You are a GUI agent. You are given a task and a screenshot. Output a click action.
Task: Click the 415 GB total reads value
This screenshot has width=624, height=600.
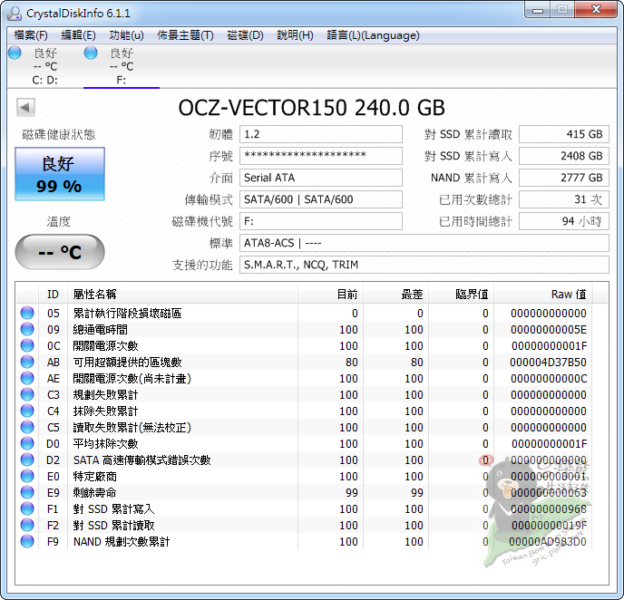coord(564,134)
